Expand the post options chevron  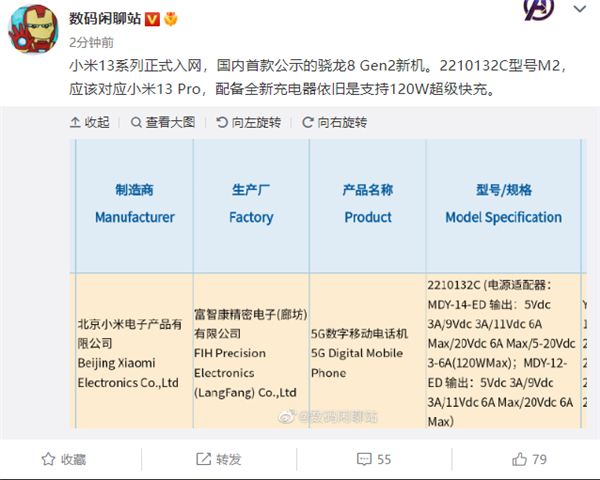point(580,8)
